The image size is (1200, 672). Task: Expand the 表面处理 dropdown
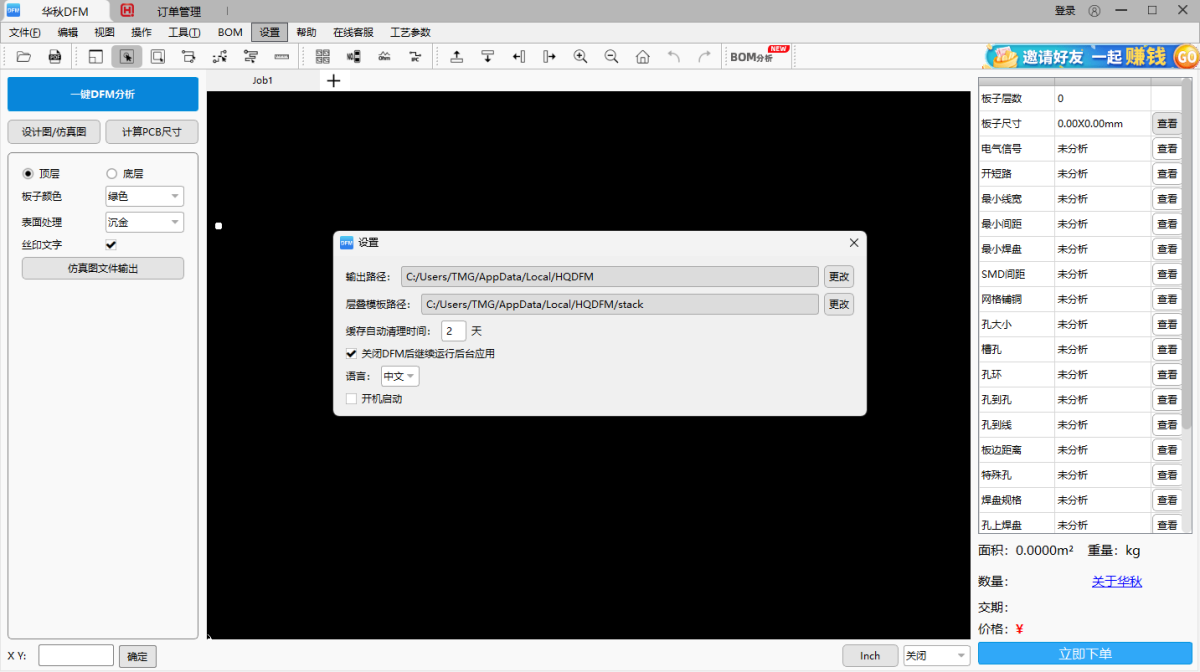144,222
